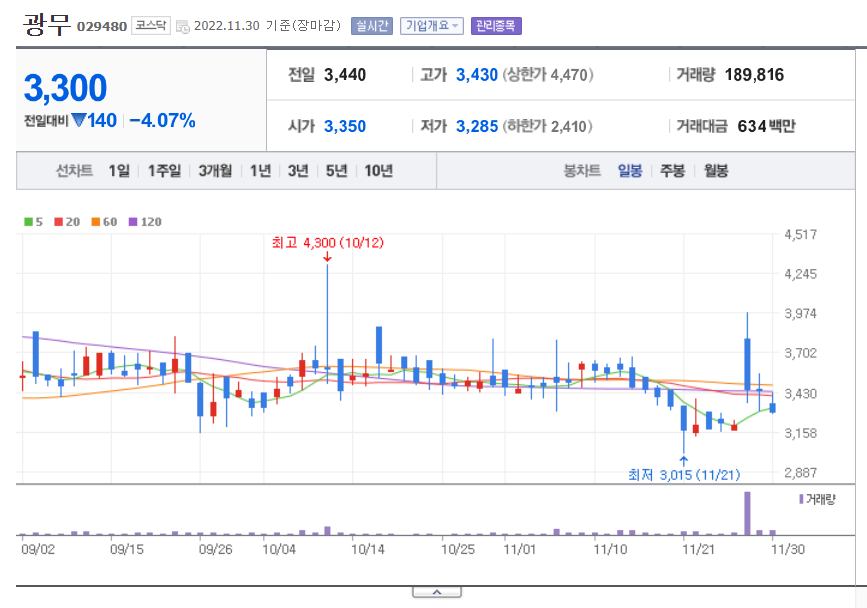867x608 pixels.
Task: Click the calendar icon beside the date
Action: point(182,27)
